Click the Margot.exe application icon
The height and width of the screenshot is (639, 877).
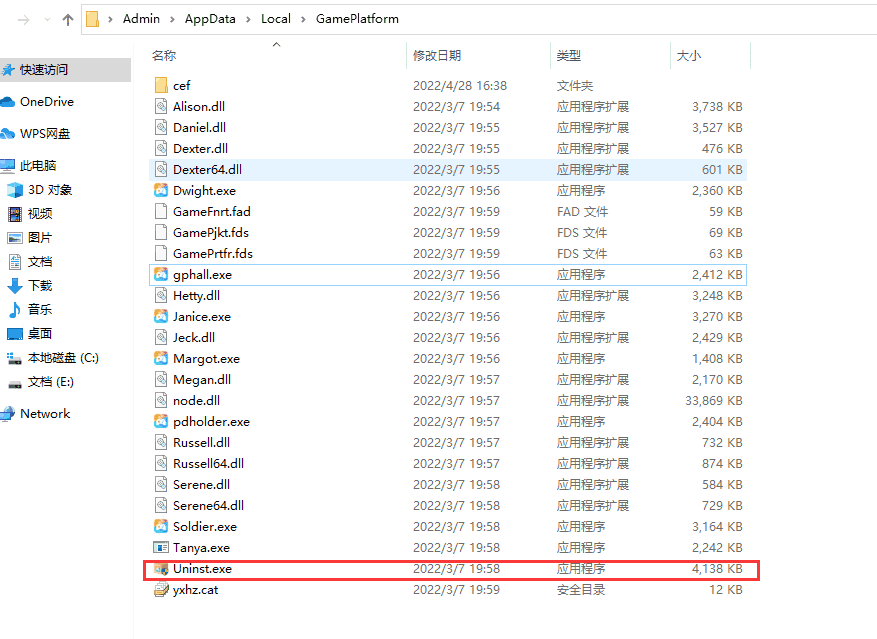coord(160,358)
